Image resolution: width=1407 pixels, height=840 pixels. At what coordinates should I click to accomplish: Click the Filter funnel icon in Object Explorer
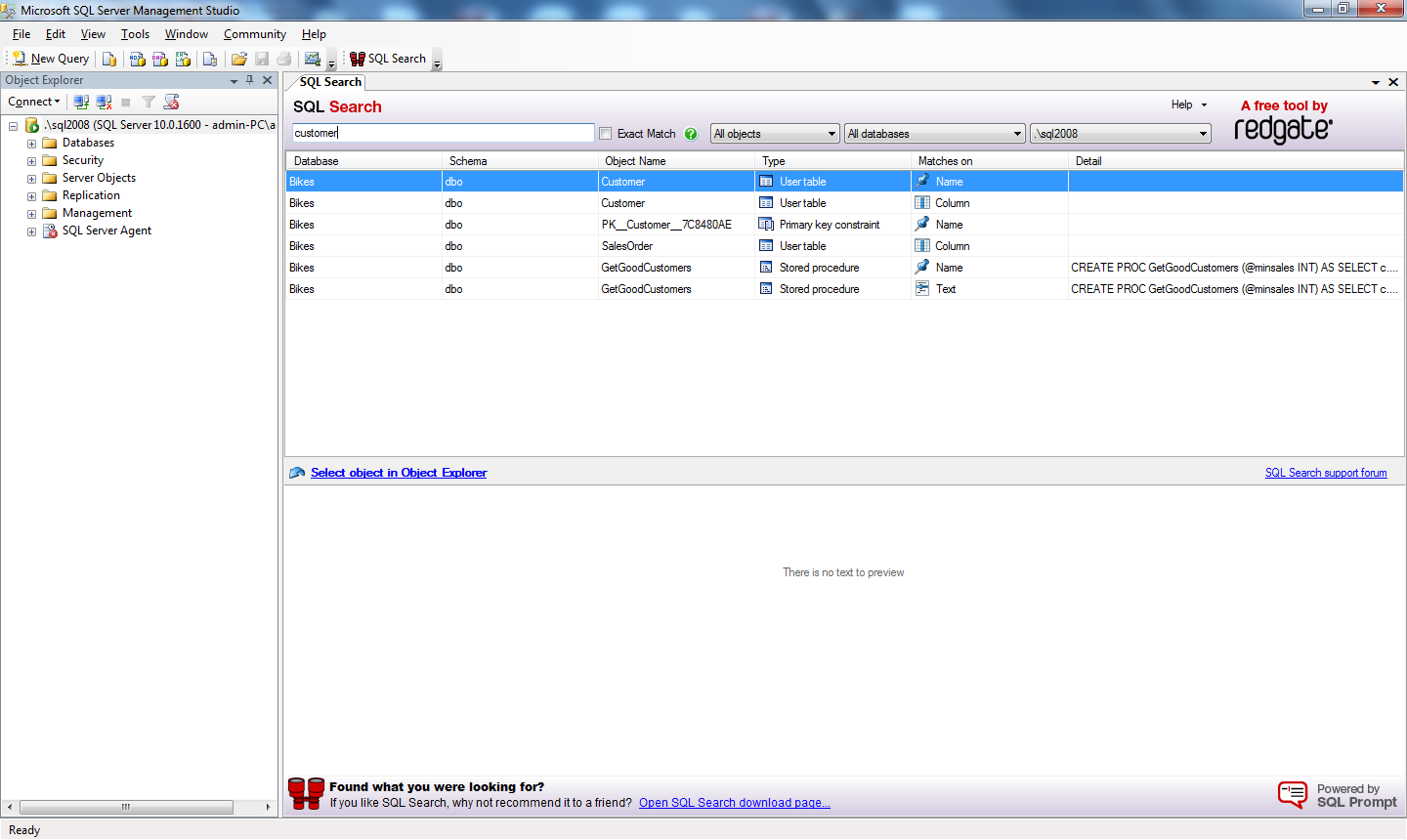coord(149,102)
